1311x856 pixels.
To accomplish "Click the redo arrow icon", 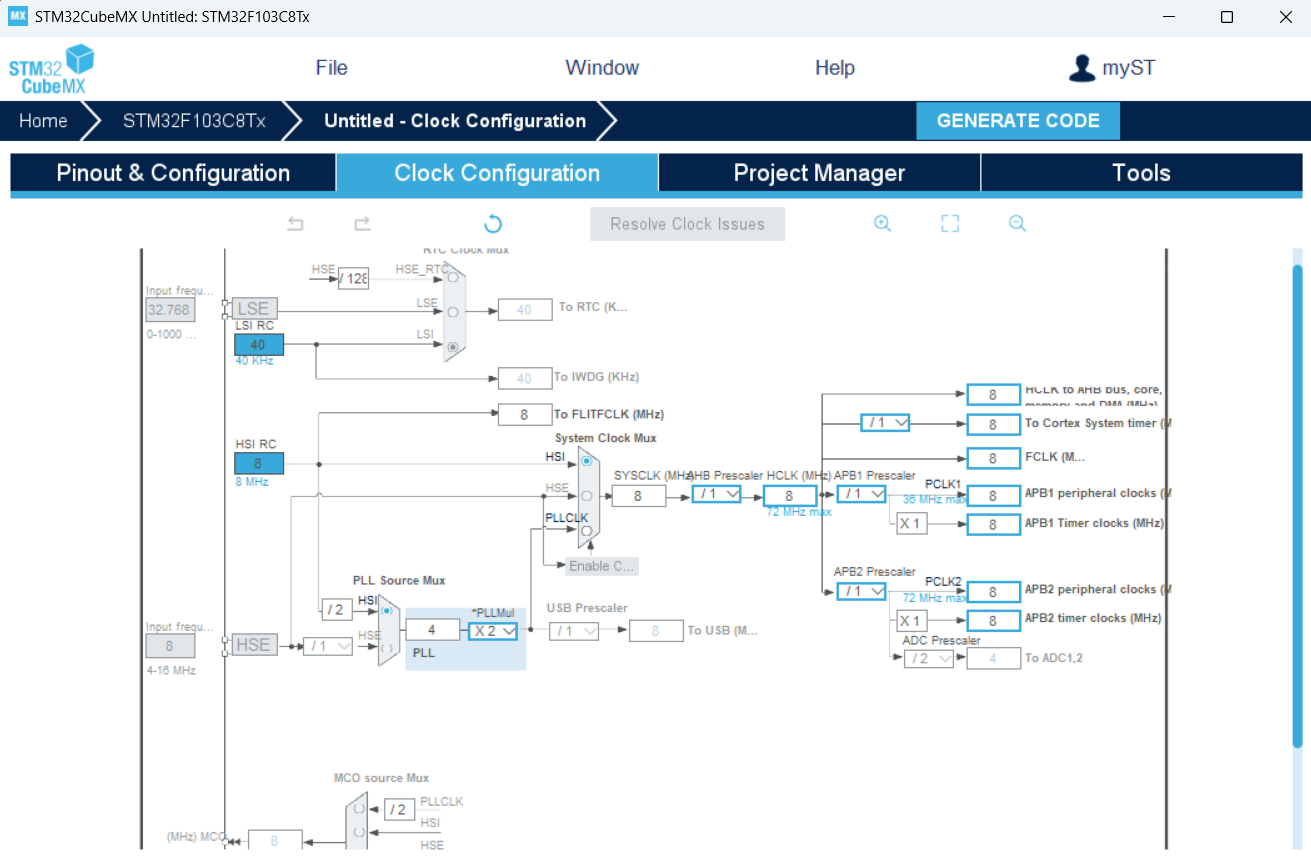I will pyautogui.click(x=362, y=224).
